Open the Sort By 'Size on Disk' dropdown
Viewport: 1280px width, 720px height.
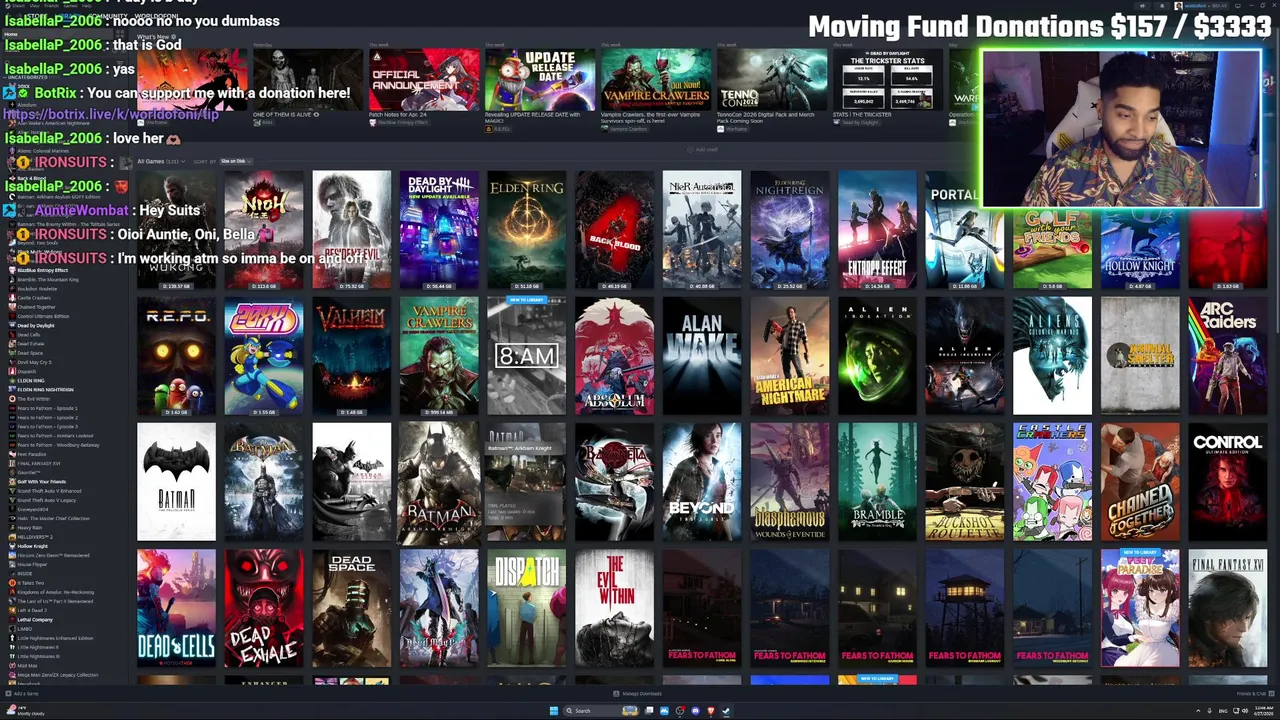[235, 161]
